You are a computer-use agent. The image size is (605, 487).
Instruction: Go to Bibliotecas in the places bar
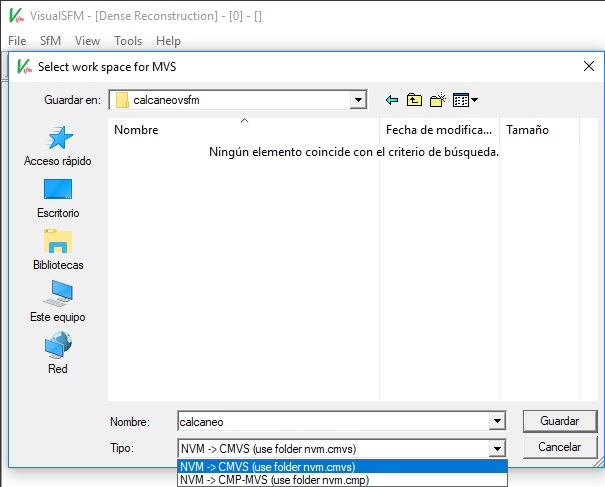(58, 243)
